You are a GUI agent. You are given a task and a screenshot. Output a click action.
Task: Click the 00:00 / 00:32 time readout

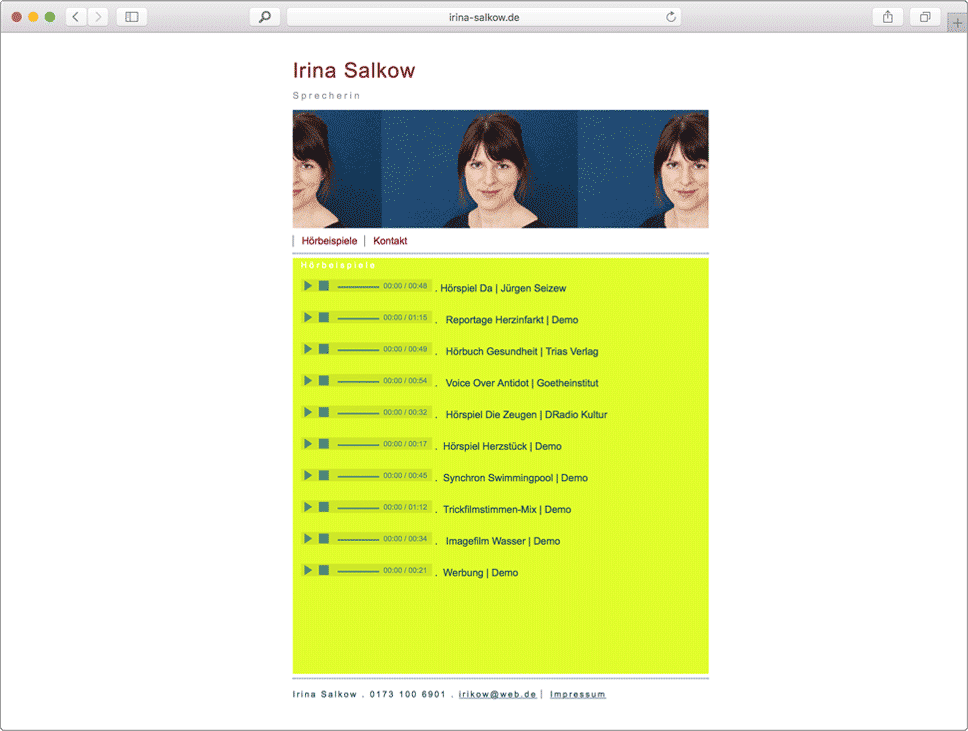[x=405, y=412]
